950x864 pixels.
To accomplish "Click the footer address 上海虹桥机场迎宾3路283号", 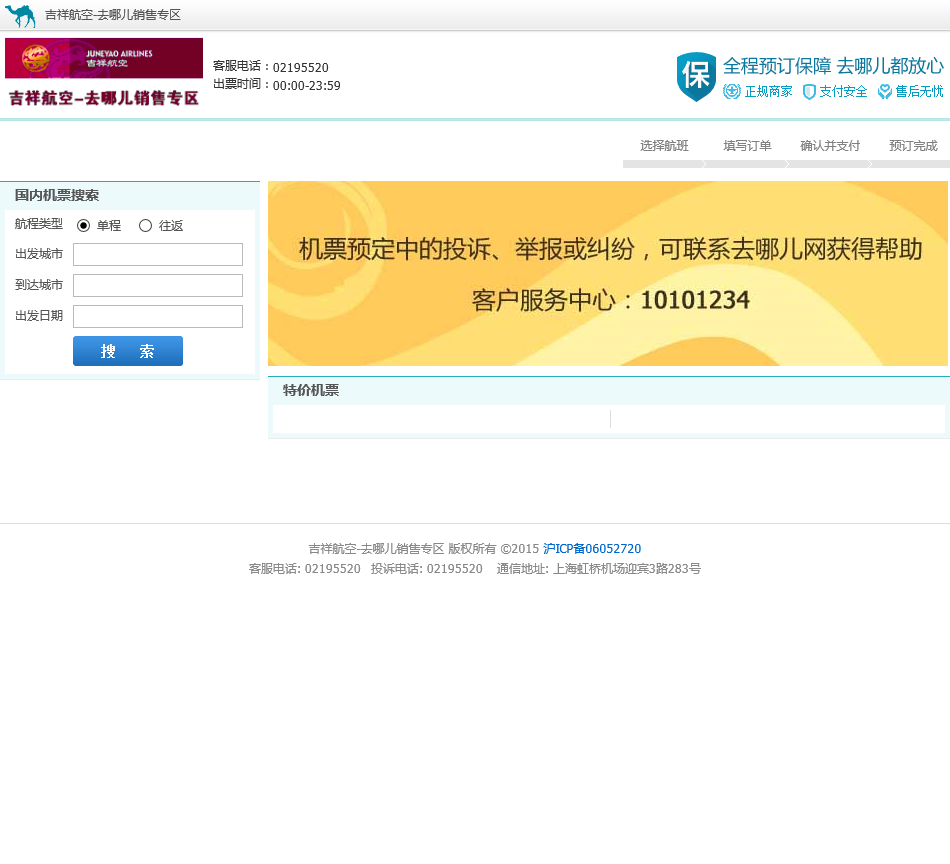I will [626, 569].
